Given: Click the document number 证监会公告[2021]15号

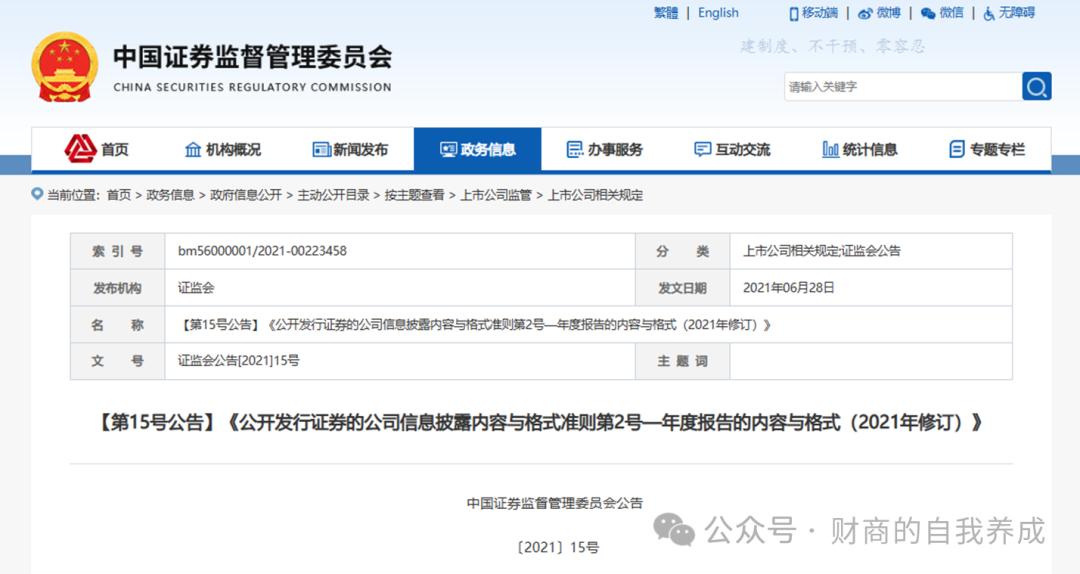Looking at the screenshot, I should pos(239,360).
